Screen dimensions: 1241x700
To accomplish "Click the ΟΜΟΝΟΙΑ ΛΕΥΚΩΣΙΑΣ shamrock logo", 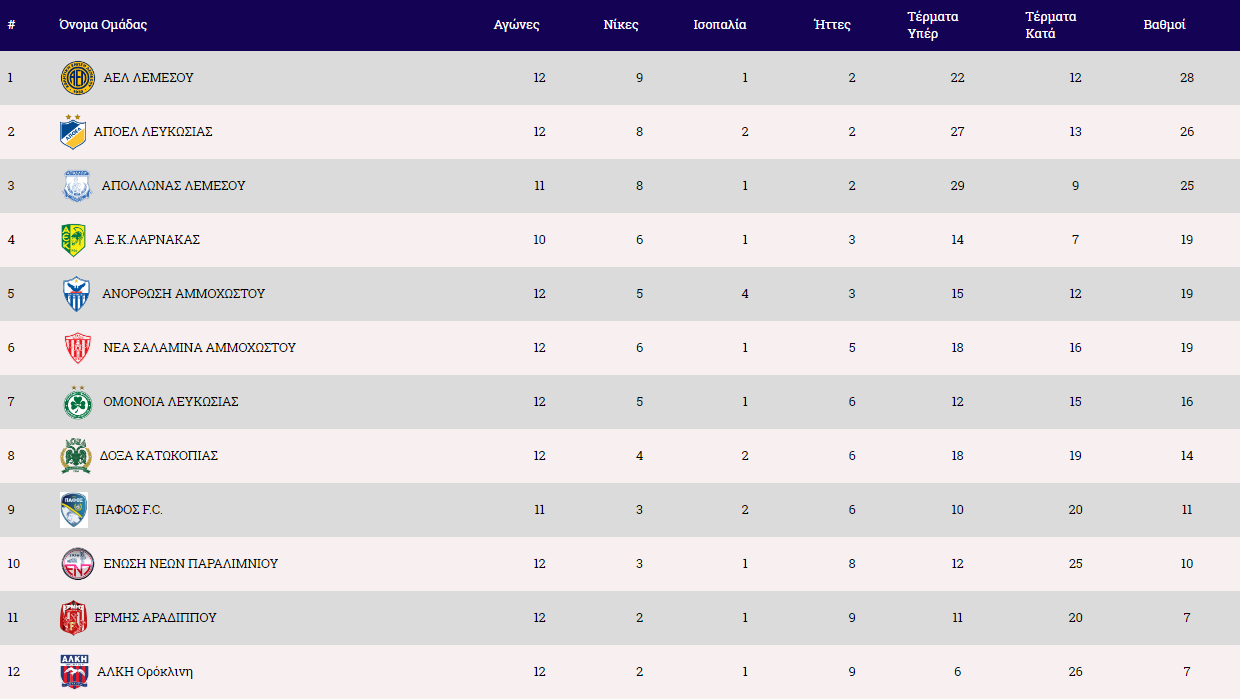I will coord(77,402).
